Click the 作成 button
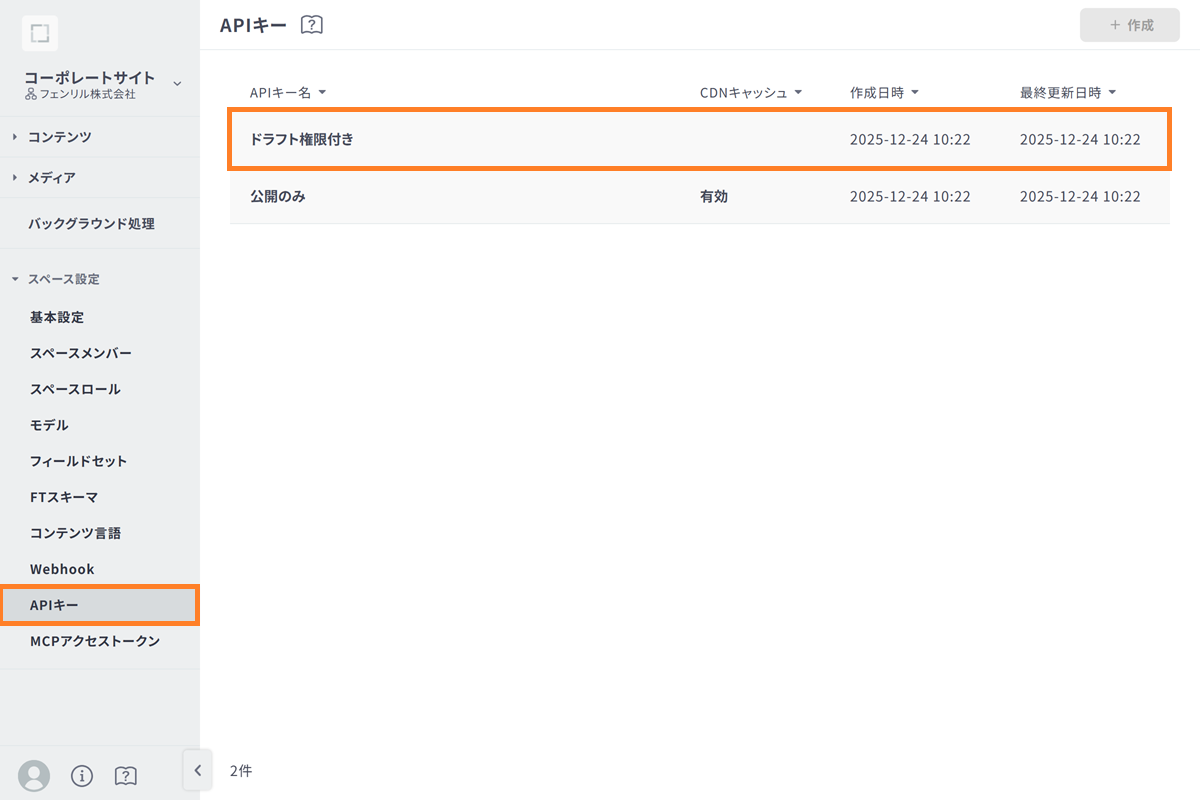This screenshot has width=1200, height=800. pos(1130,25)
